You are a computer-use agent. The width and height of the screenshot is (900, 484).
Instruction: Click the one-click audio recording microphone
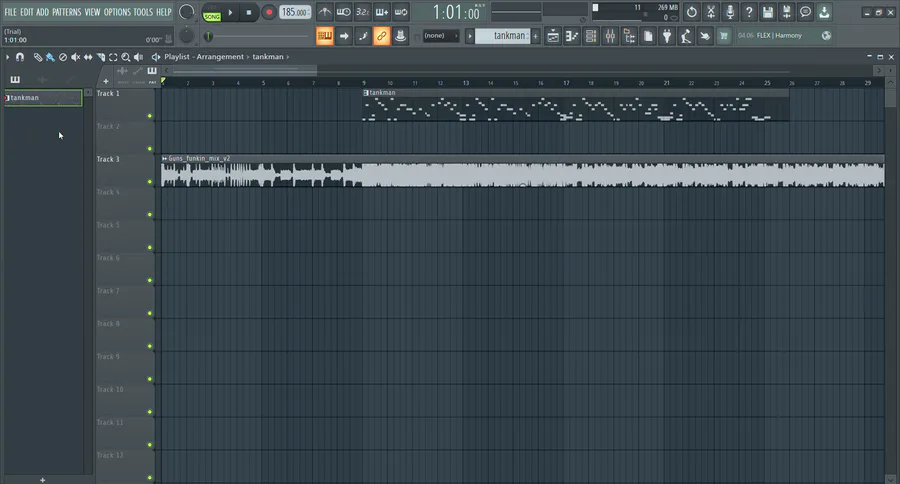click(x=730, y=12)
